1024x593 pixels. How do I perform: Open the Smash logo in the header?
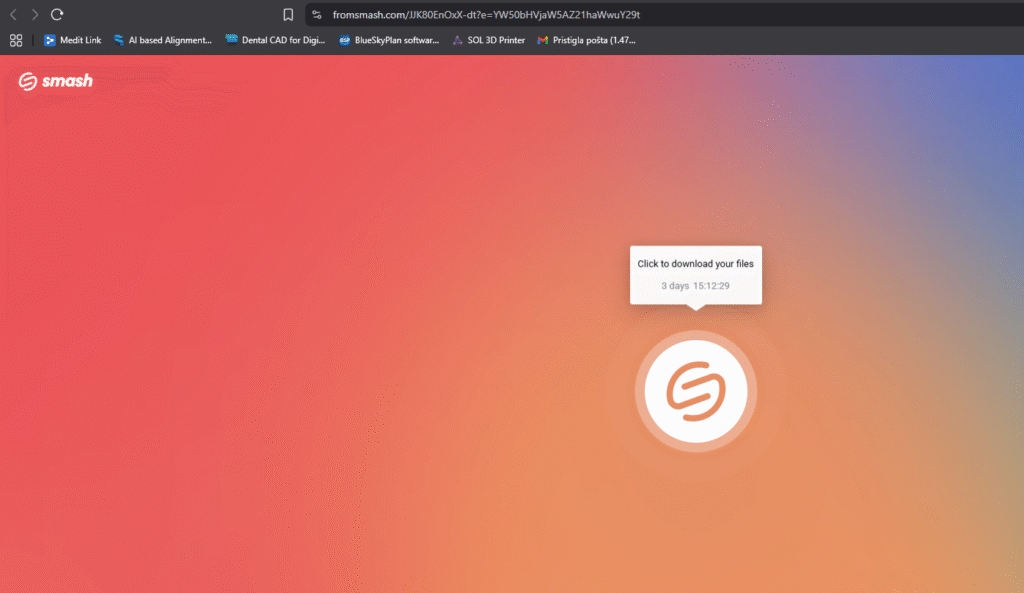(x=56, y=81)
